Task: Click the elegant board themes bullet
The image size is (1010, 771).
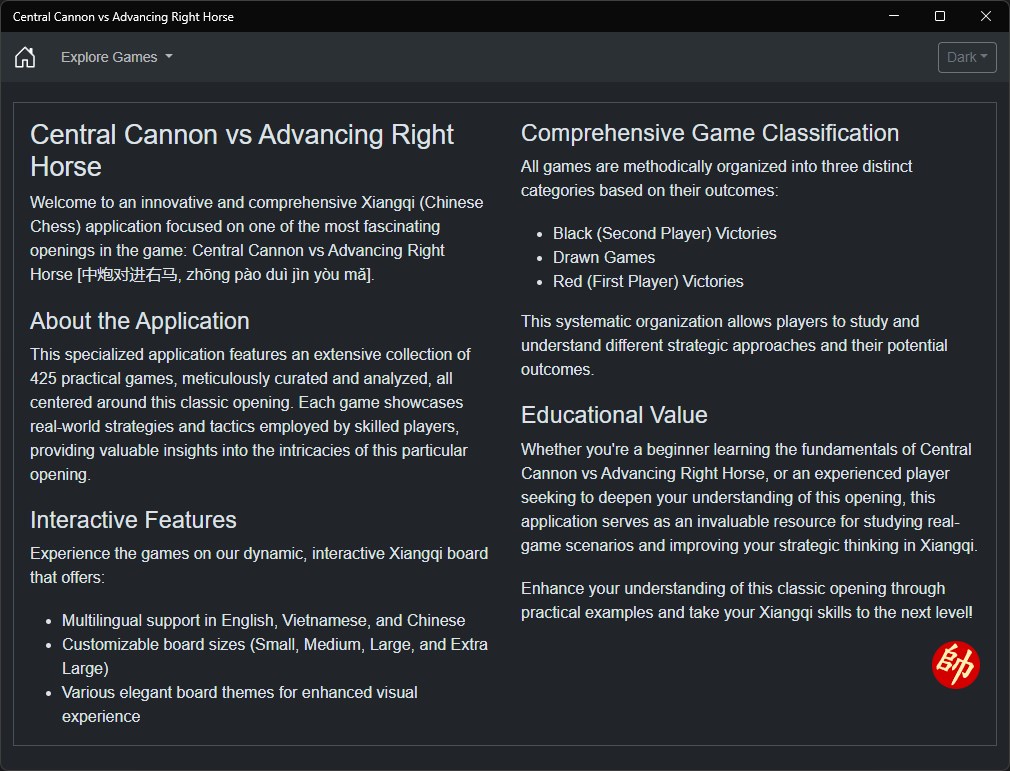Action: coord(239,692)
